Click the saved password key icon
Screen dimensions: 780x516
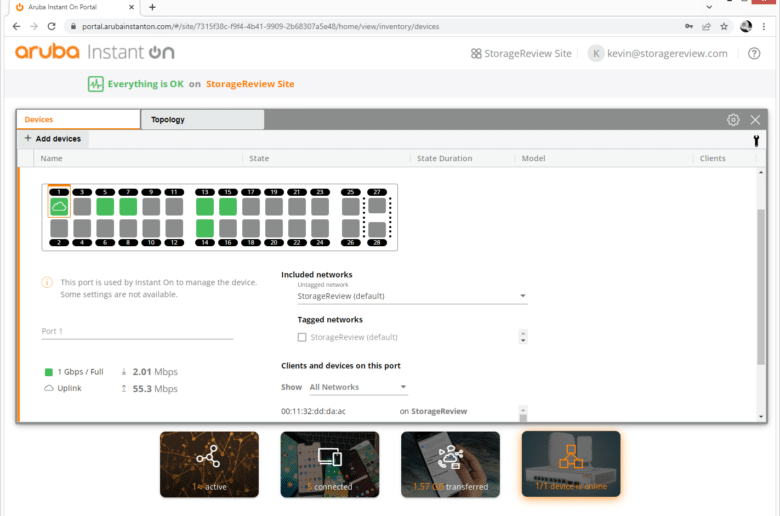(689, 26)
